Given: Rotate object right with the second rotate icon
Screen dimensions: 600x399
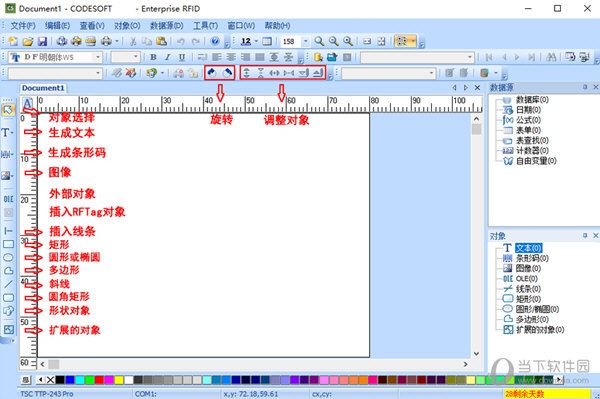Looking at the screenshot, I should (227, 72).
